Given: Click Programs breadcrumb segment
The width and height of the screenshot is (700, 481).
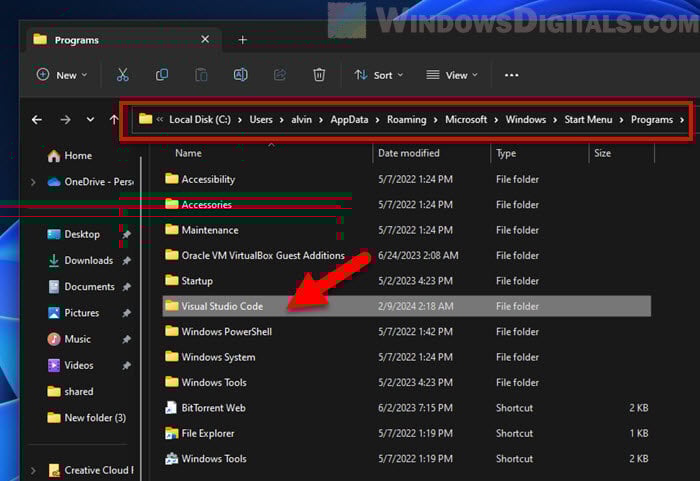Looking at the screenshot, I should (651, 120).
